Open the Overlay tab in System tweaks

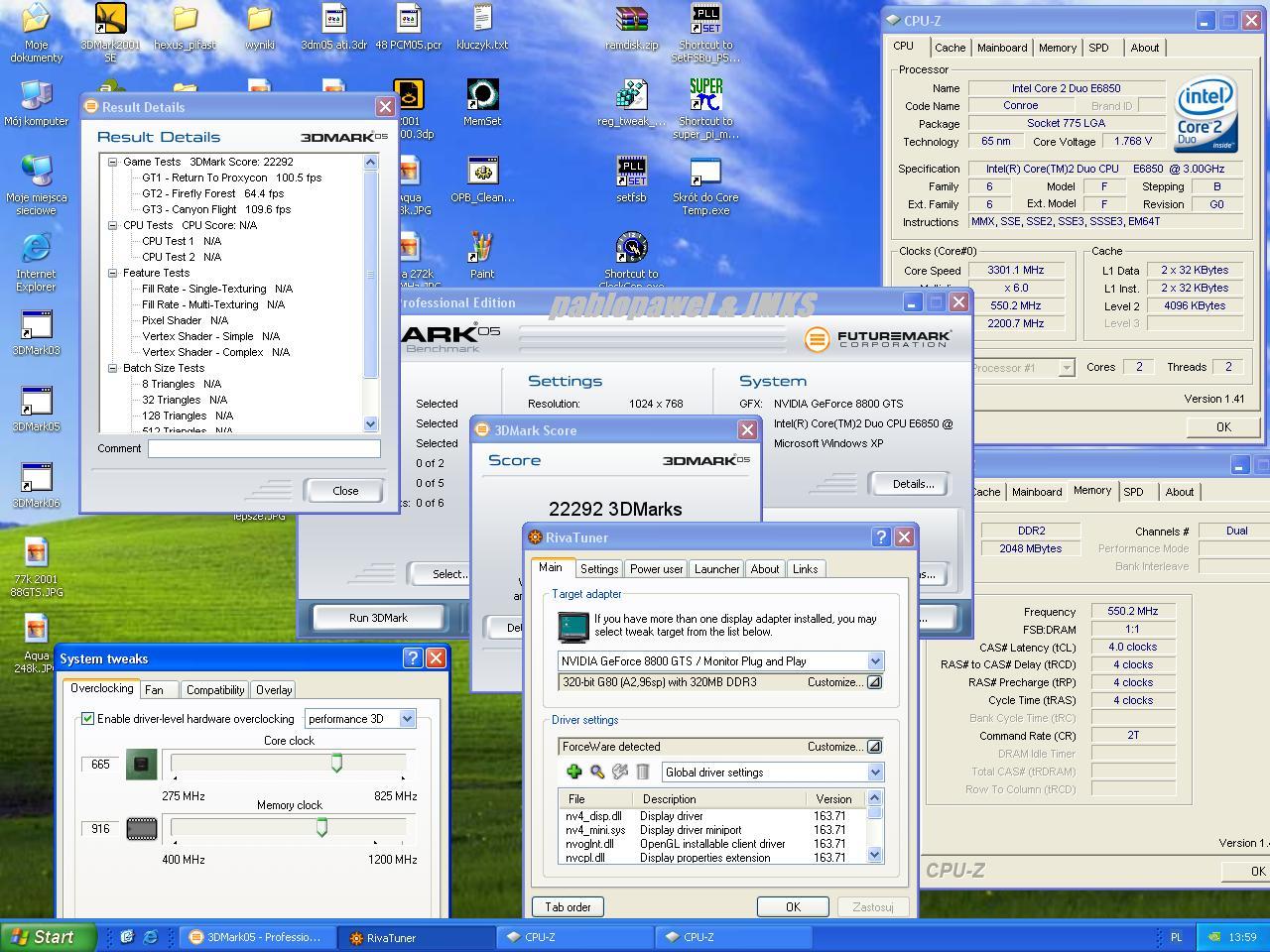(274, 690)
